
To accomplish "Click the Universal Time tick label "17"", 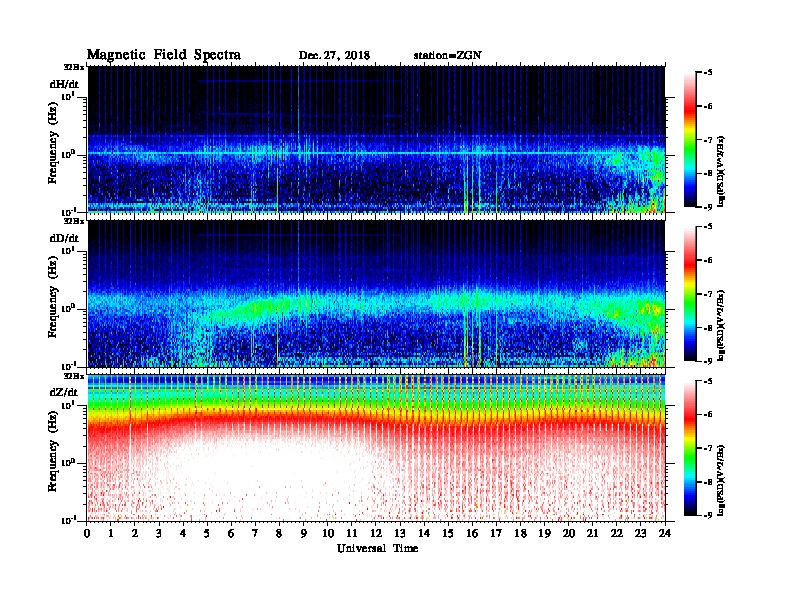I will 497,533.
